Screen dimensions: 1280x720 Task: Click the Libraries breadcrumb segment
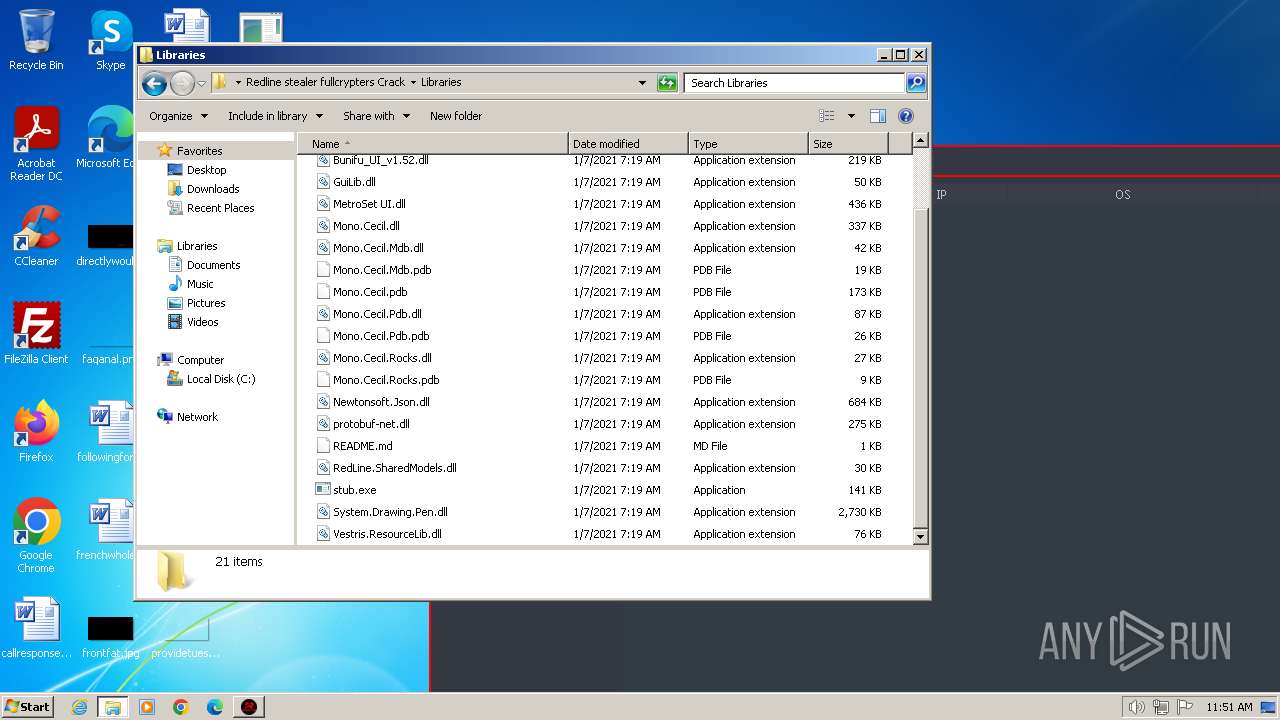point(441,83)
